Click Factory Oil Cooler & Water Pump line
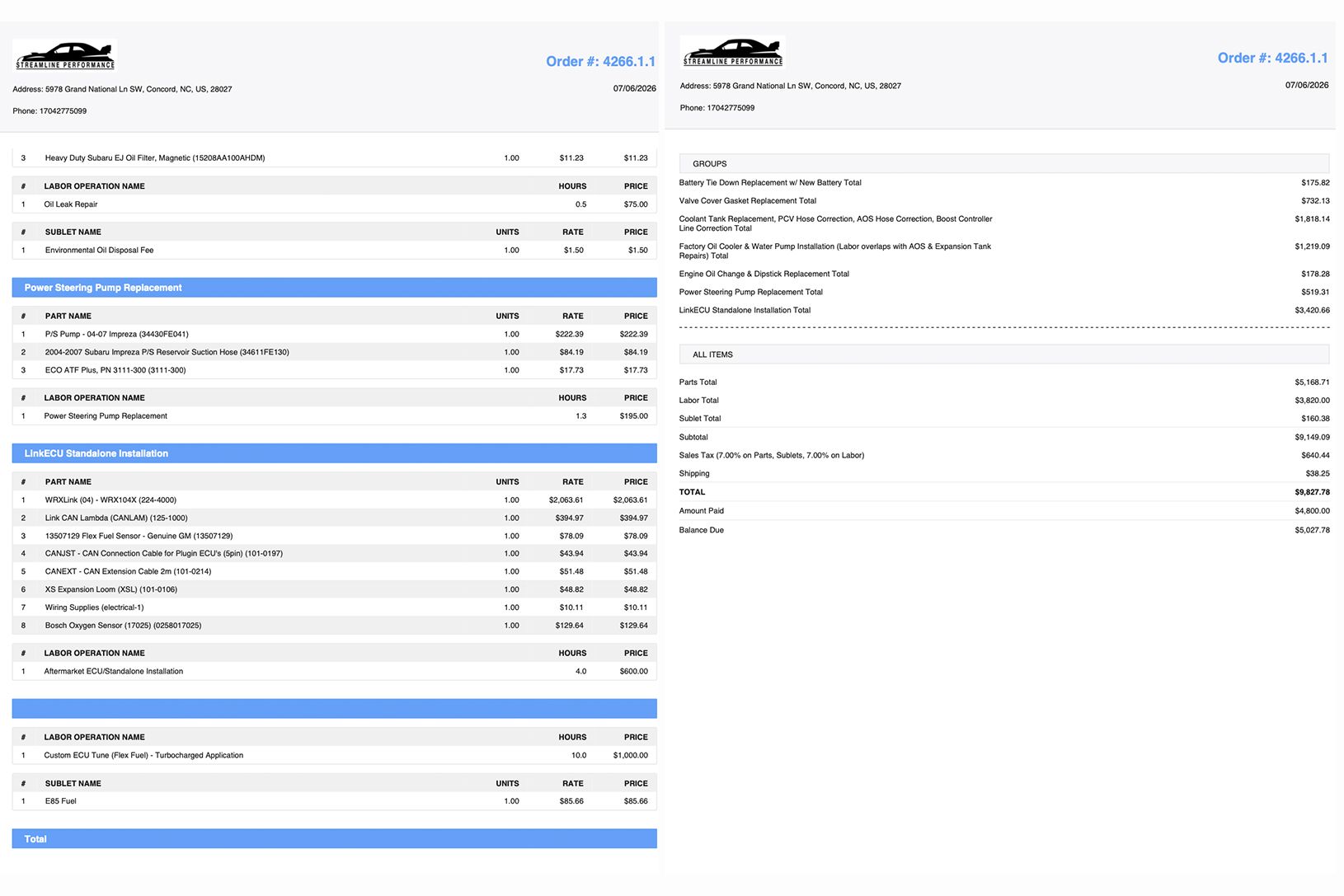 pyautogui.click(x=1004, y=251)
